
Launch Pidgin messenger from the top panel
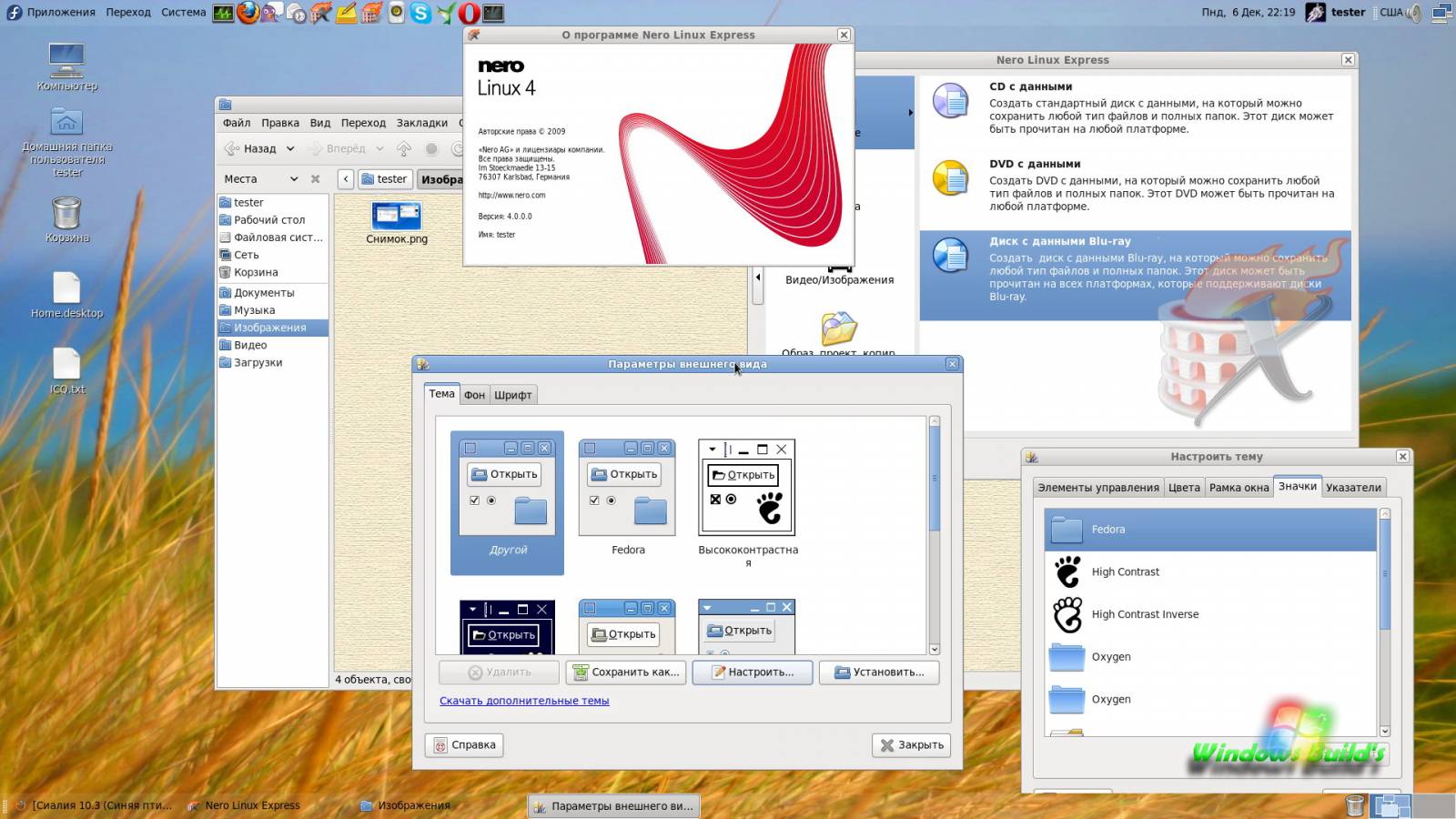point(271,13)
